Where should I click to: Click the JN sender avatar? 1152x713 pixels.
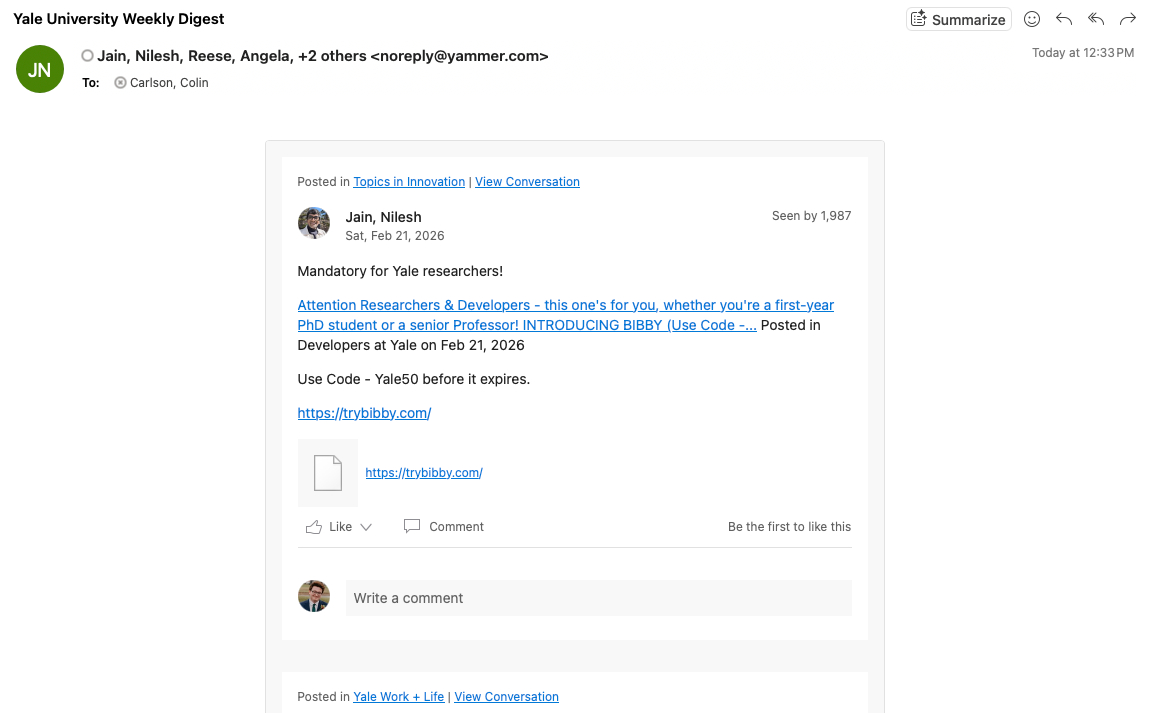[x=40, y=70]
